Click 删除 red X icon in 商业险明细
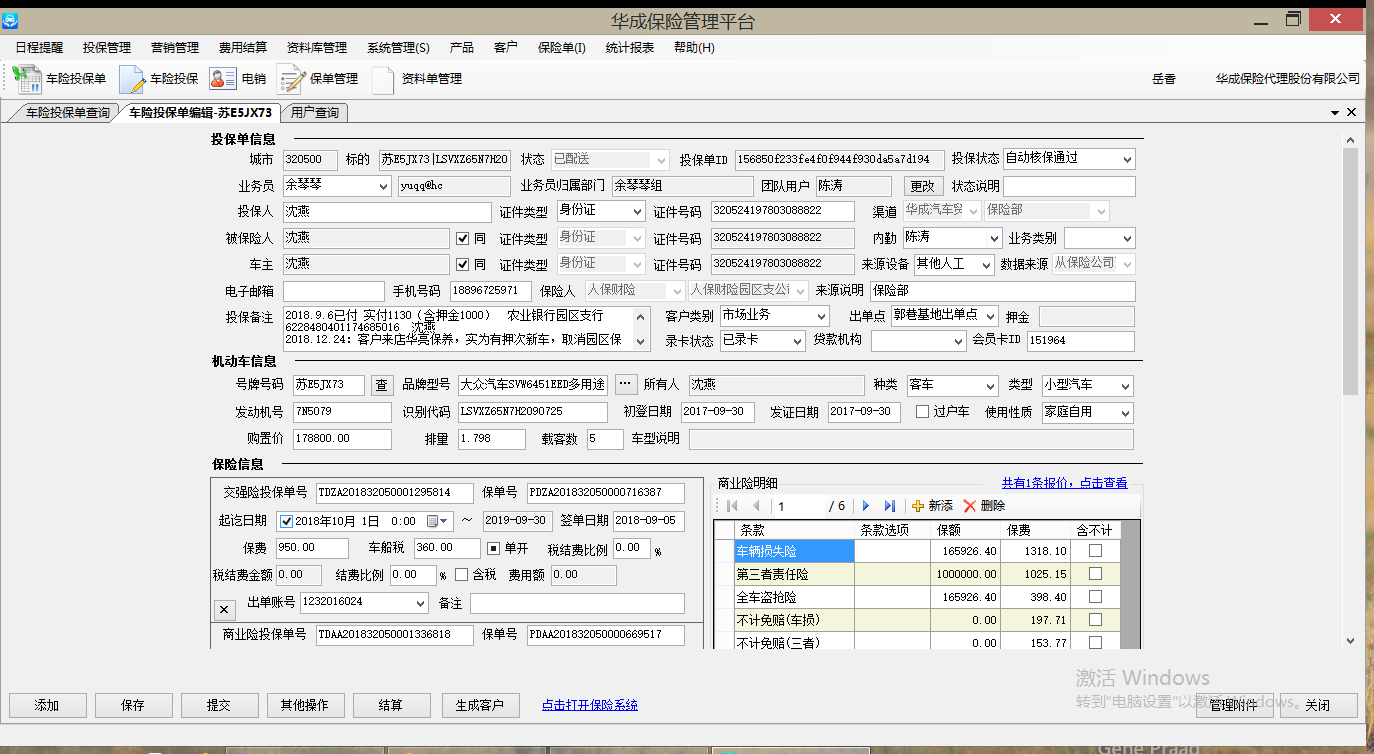 point(969,506)
